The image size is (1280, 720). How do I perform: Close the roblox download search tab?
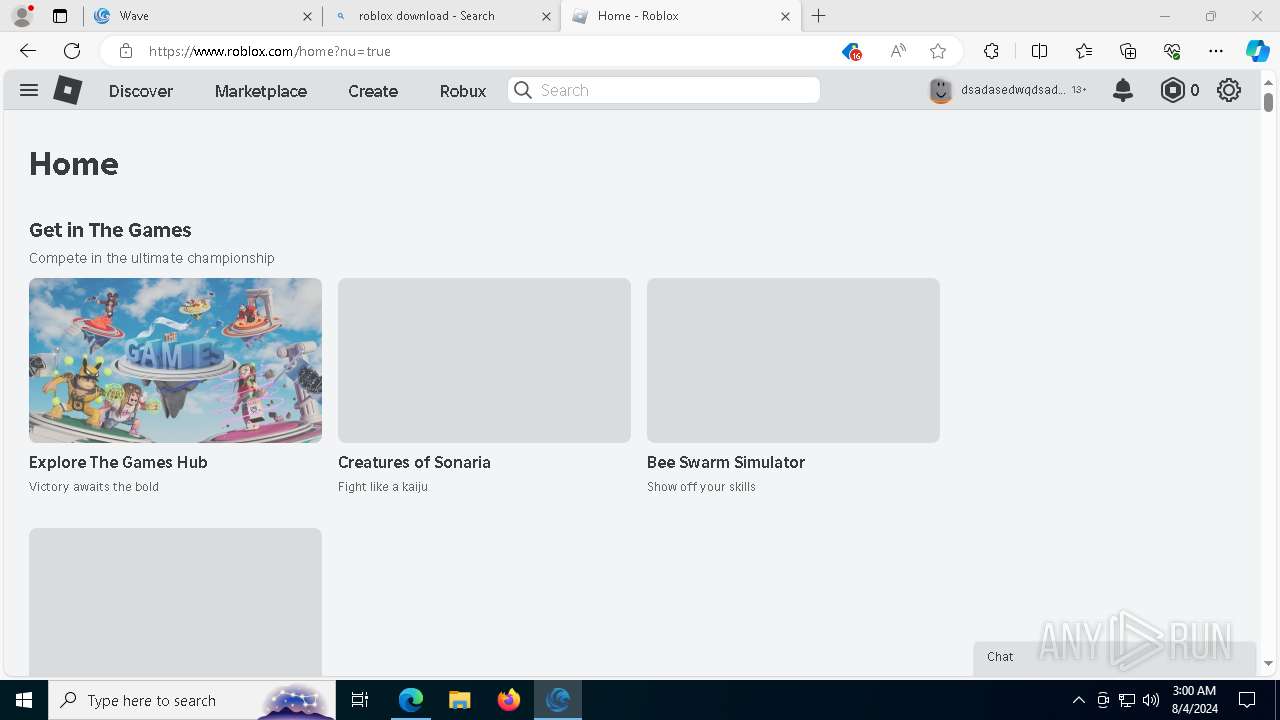pos(546,16)
